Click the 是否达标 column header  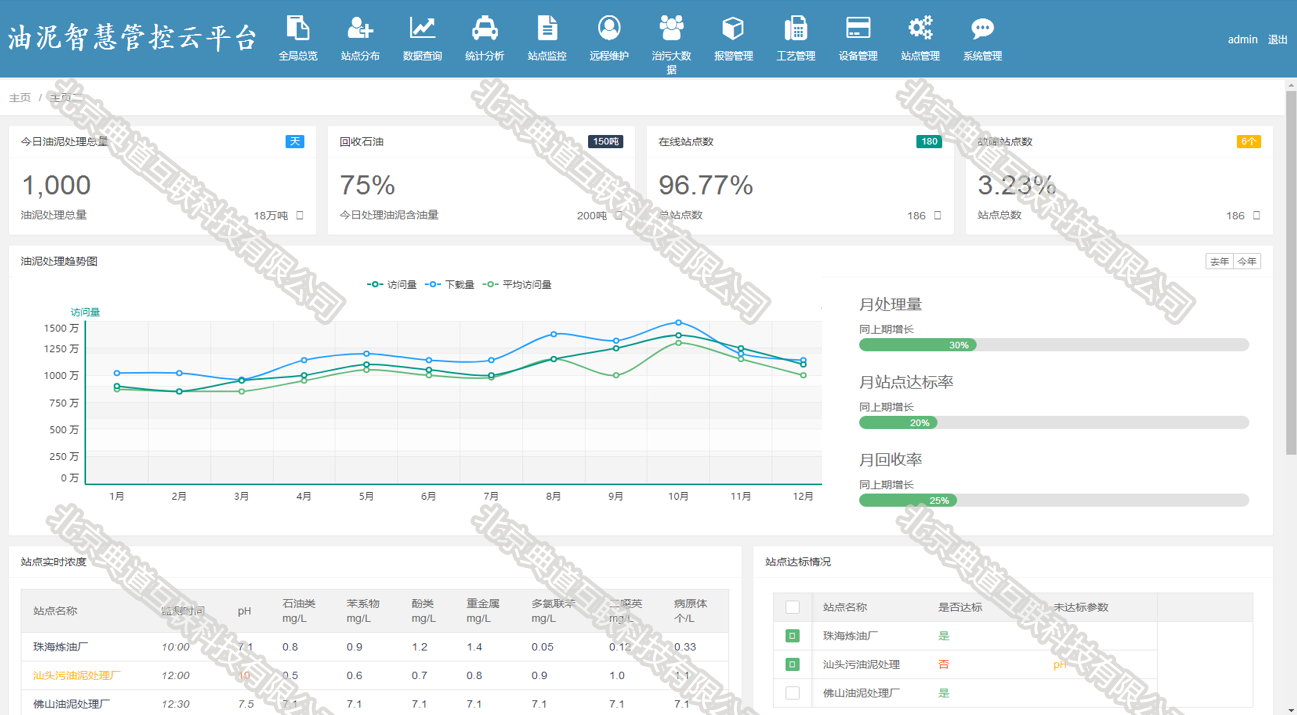click(x=960, y=607)
